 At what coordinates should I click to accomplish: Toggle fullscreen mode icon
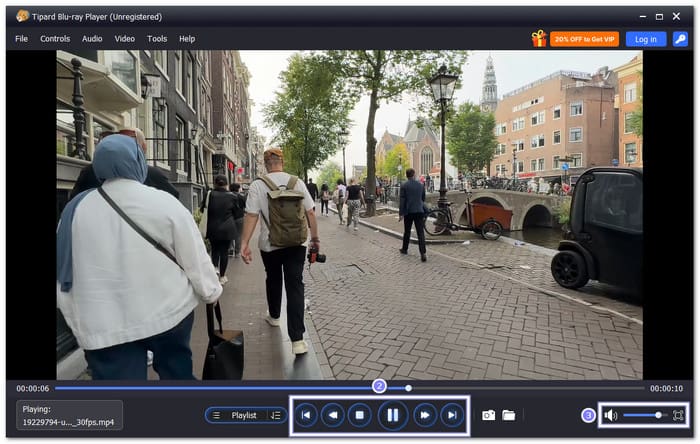[x=678, y=415]
